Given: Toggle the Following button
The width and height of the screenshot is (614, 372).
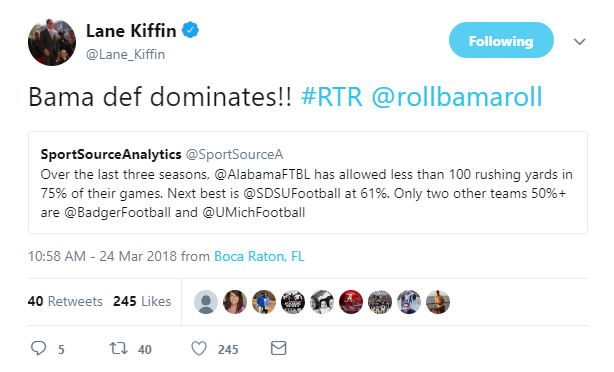Looking at the screenshot, I should point(501,40).
